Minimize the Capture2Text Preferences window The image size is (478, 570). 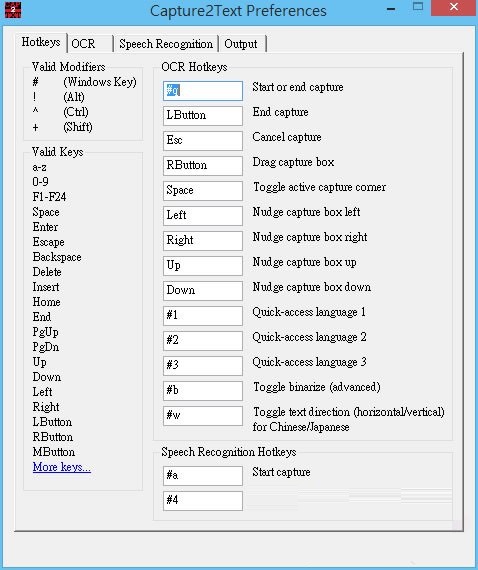(x=391, y=9)
